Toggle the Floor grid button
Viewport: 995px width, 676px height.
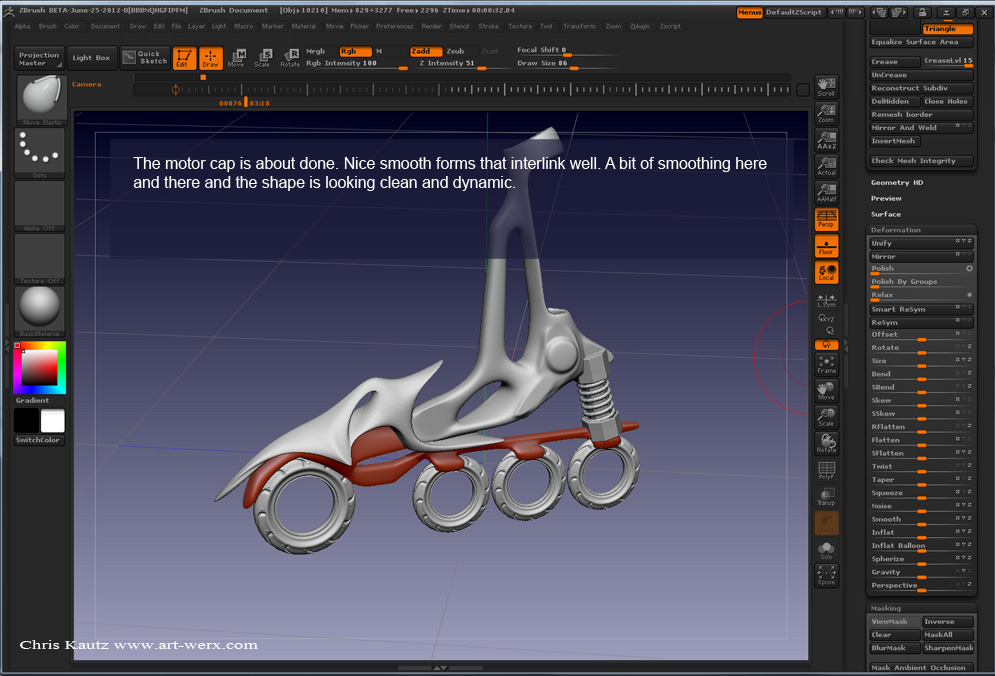pyautogui.click(x=826, y=246)
